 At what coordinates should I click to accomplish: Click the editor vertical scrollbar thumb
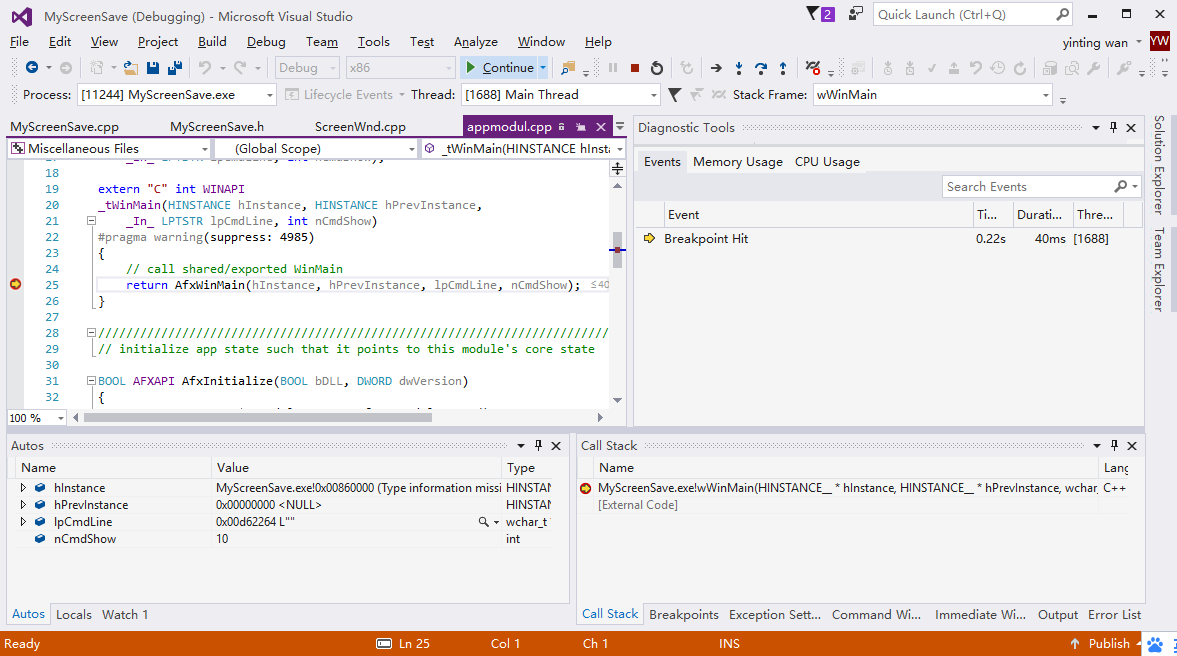point(617,250)
